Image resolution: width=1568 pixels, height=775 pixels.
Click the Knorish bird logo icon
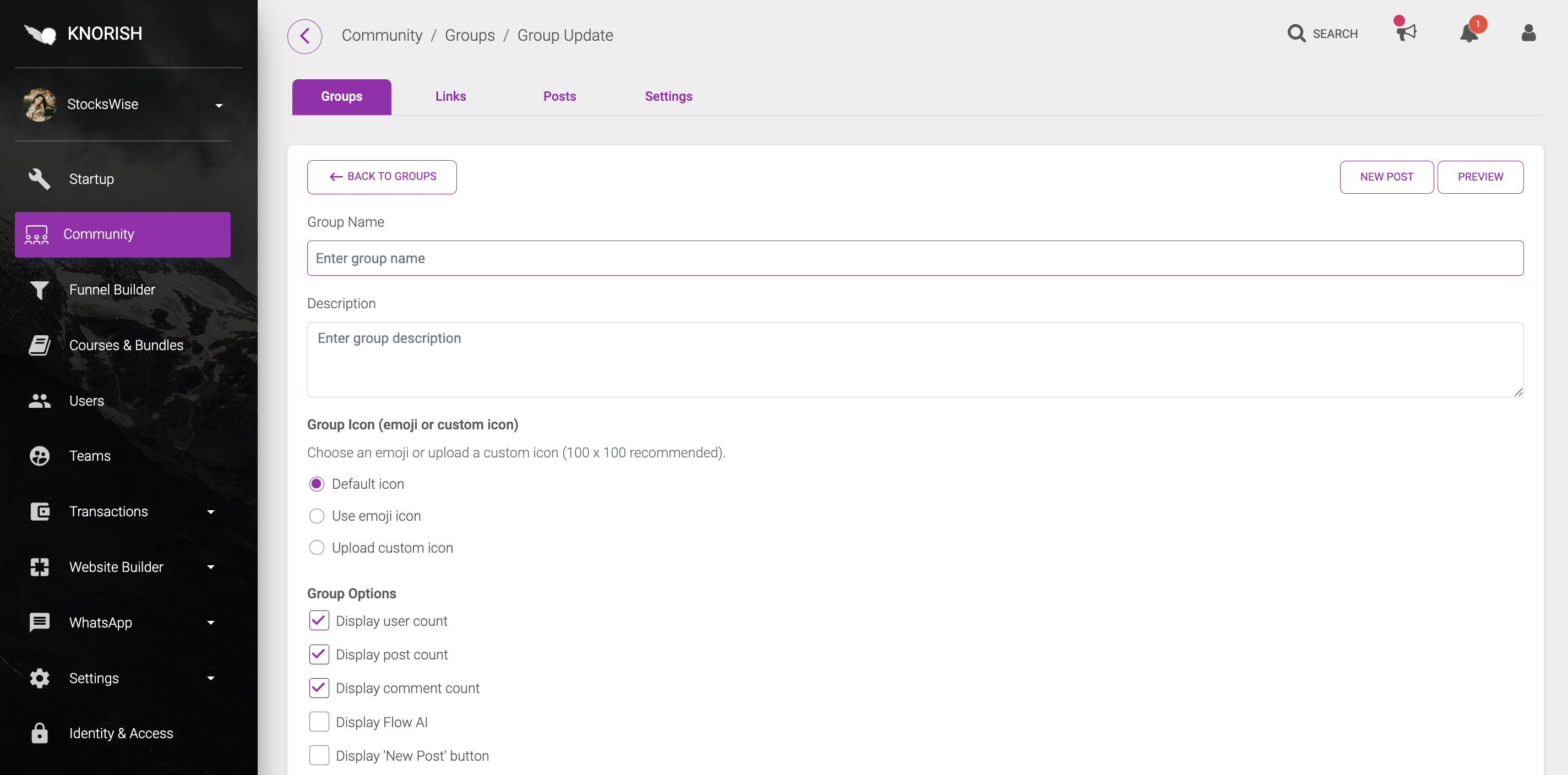click(40, 34)
